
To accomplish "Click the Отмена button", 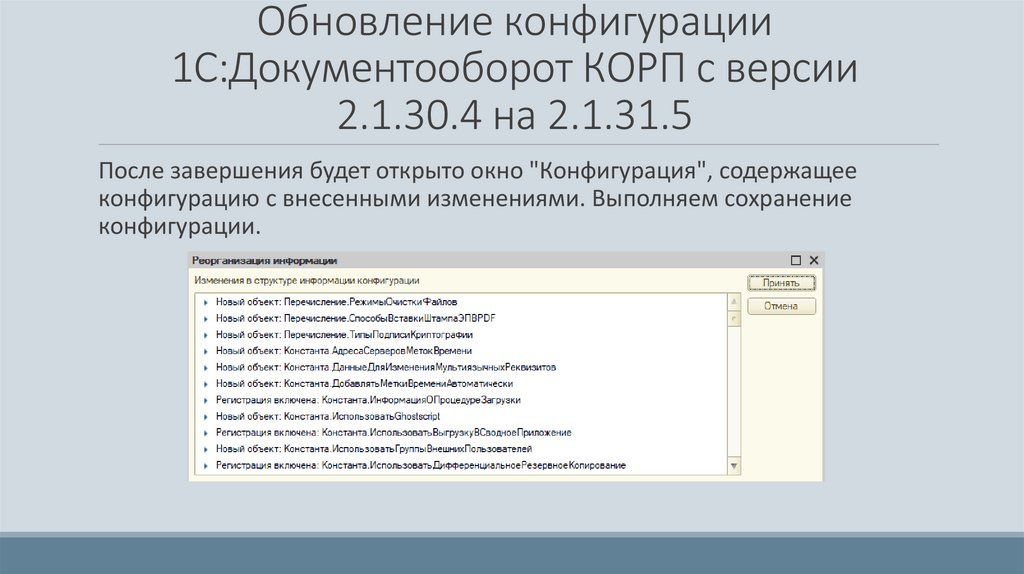I will point(781,306).
